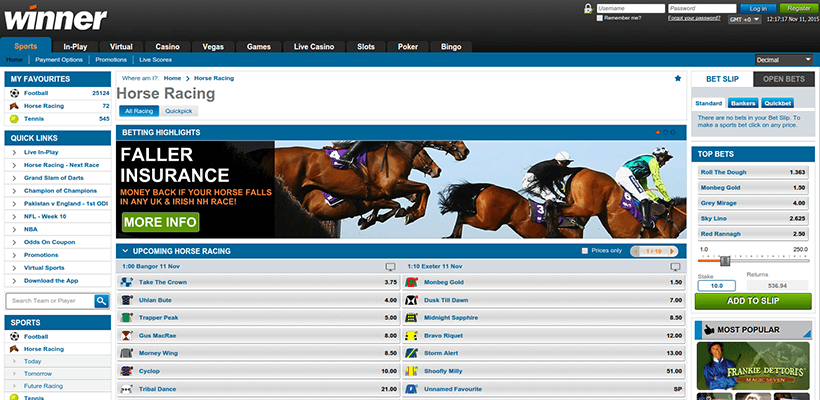Select the Bankers bet slip tab
The image size is (820, 400).
(x=743, y=104)
